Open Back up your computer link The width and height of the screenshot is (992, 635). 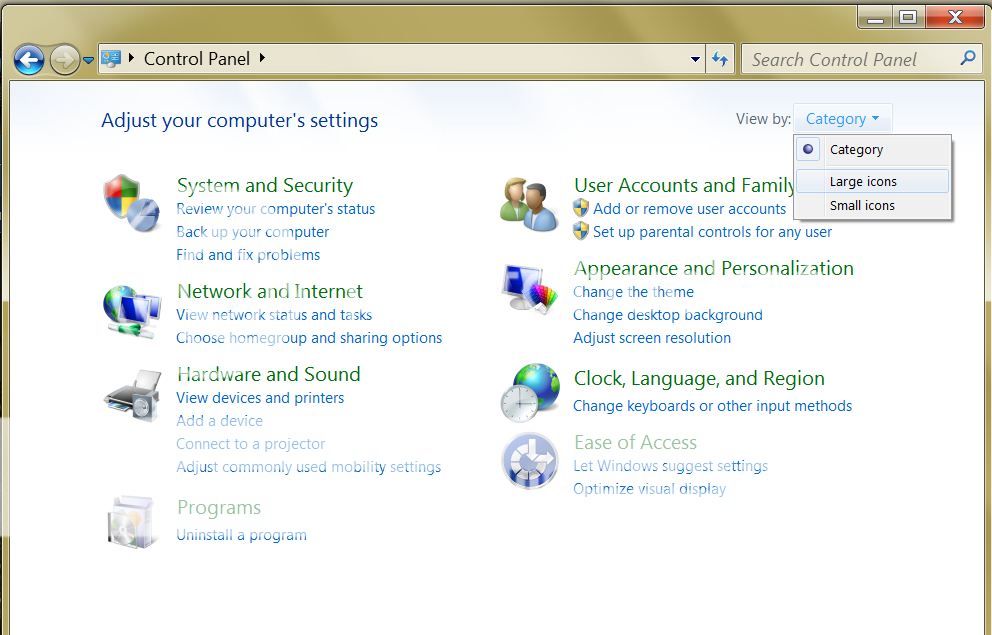point(252,232)
